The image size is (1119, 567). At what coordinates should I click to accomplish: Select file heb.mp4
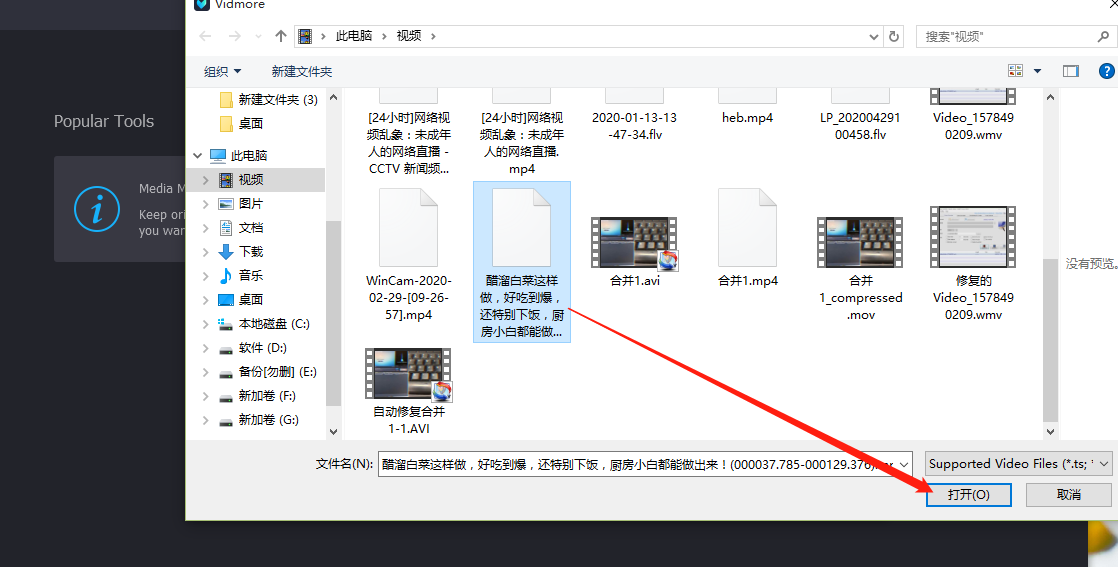point(747,118)
